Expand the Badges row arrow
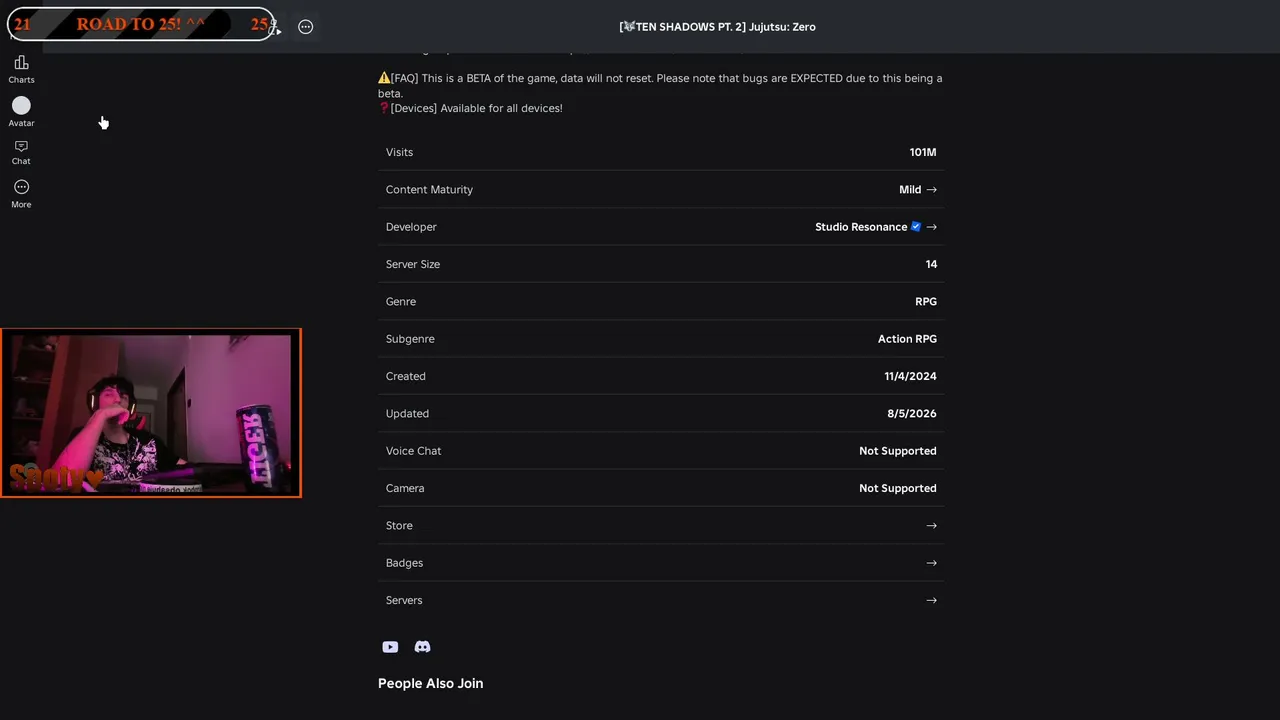The width and height of the screenshot is (1280, 720). click(931, 563)
